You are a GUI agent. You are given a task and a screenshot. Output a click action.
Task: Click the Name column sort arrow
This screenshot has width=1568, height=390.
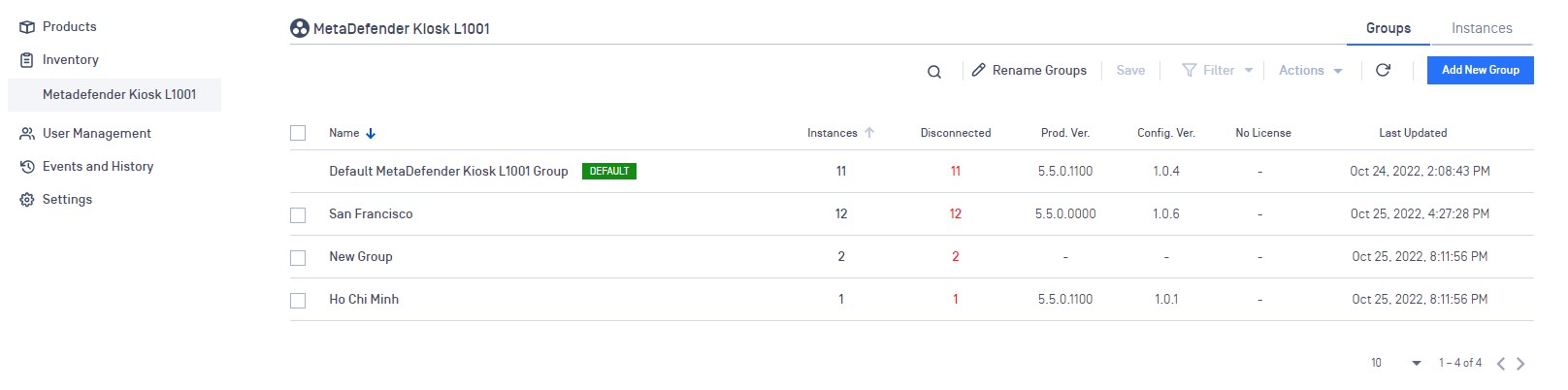371,134
